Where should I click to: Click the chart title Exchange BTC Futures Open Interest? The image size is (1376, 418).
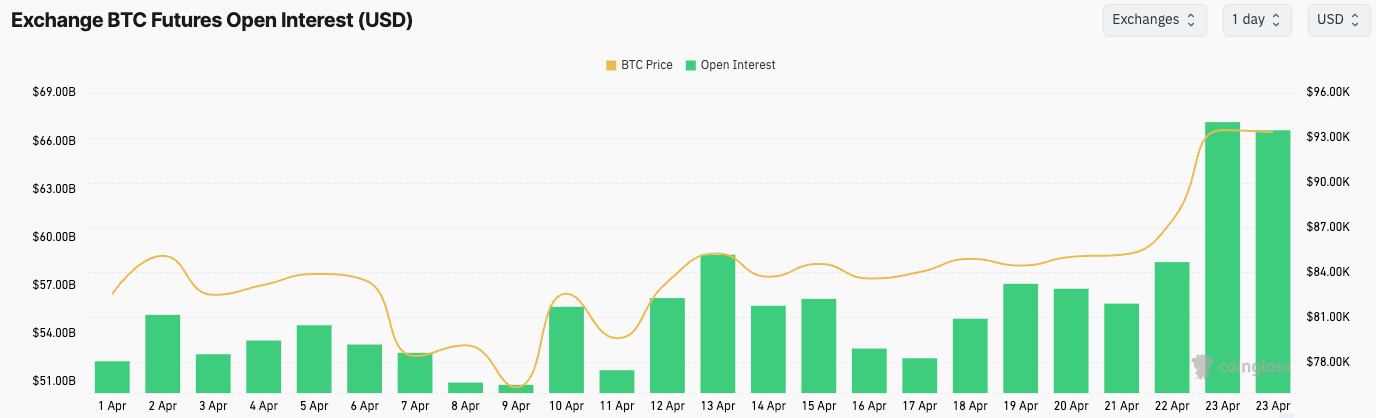(x=211, y=20)
